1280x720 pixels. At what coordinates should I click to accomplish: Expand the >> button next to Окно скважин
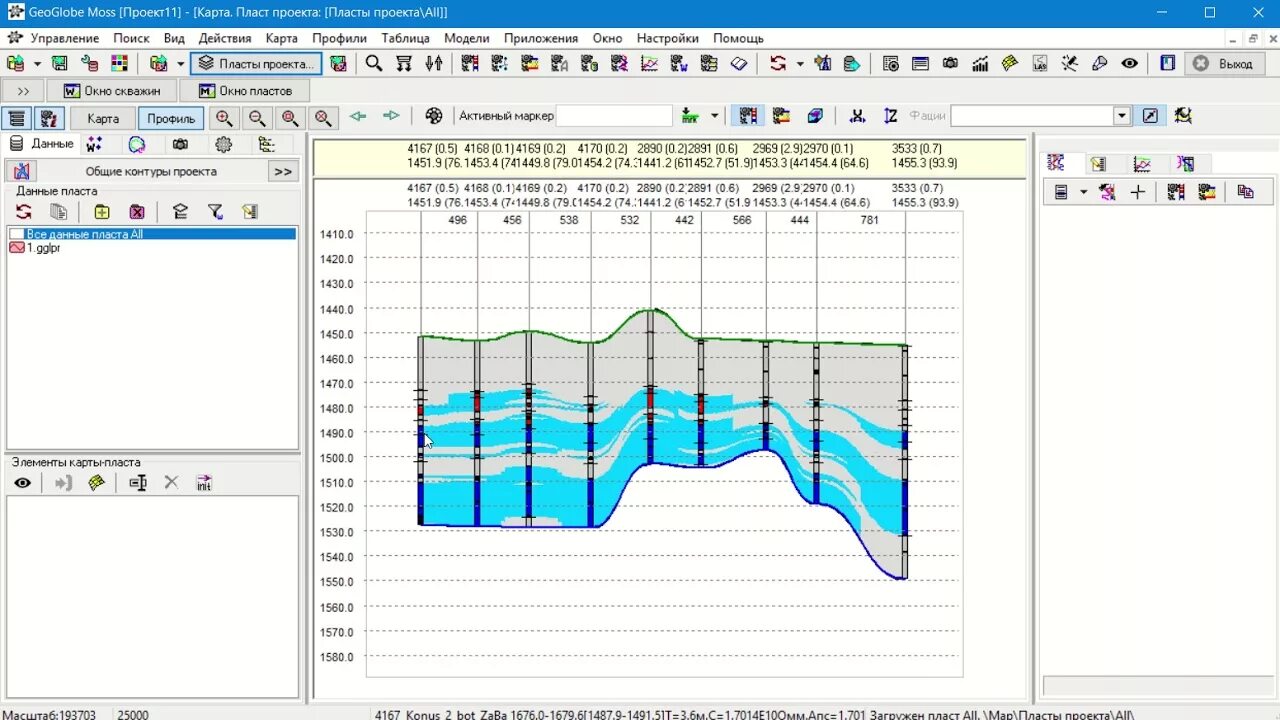click(24, 90)
